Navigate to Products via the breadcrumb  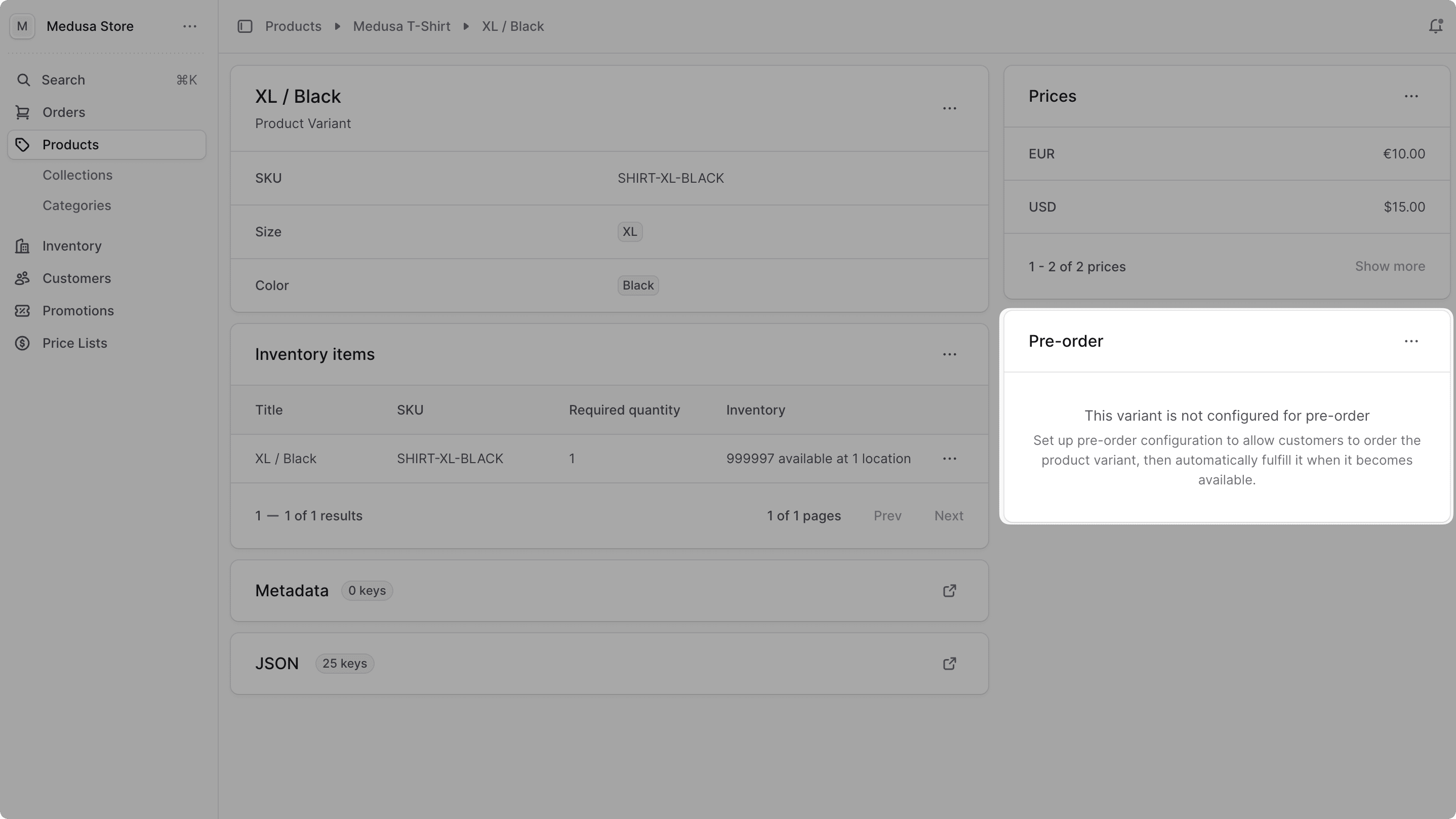(293, 26)
